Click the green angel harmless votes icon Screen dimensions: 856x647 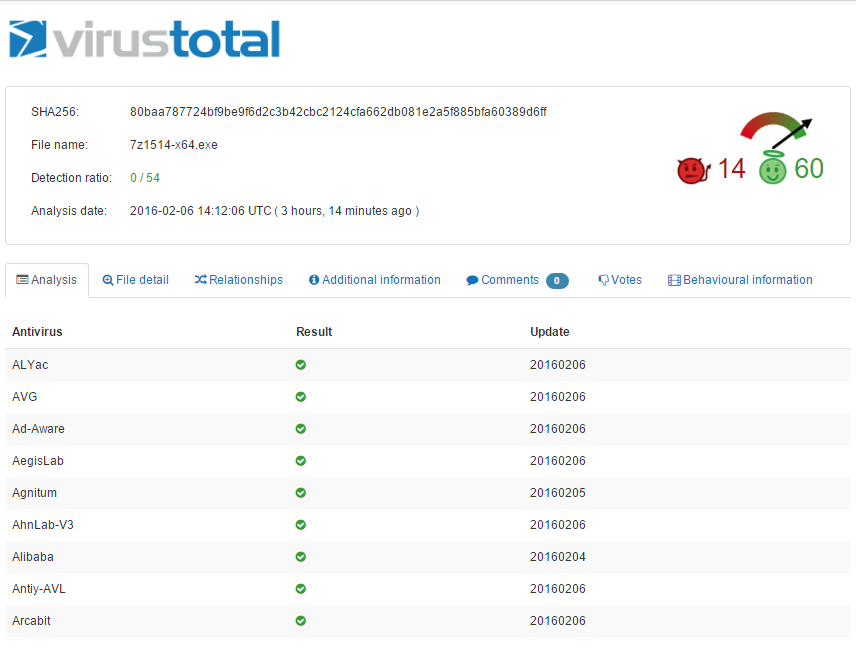[x=772, y=168]
